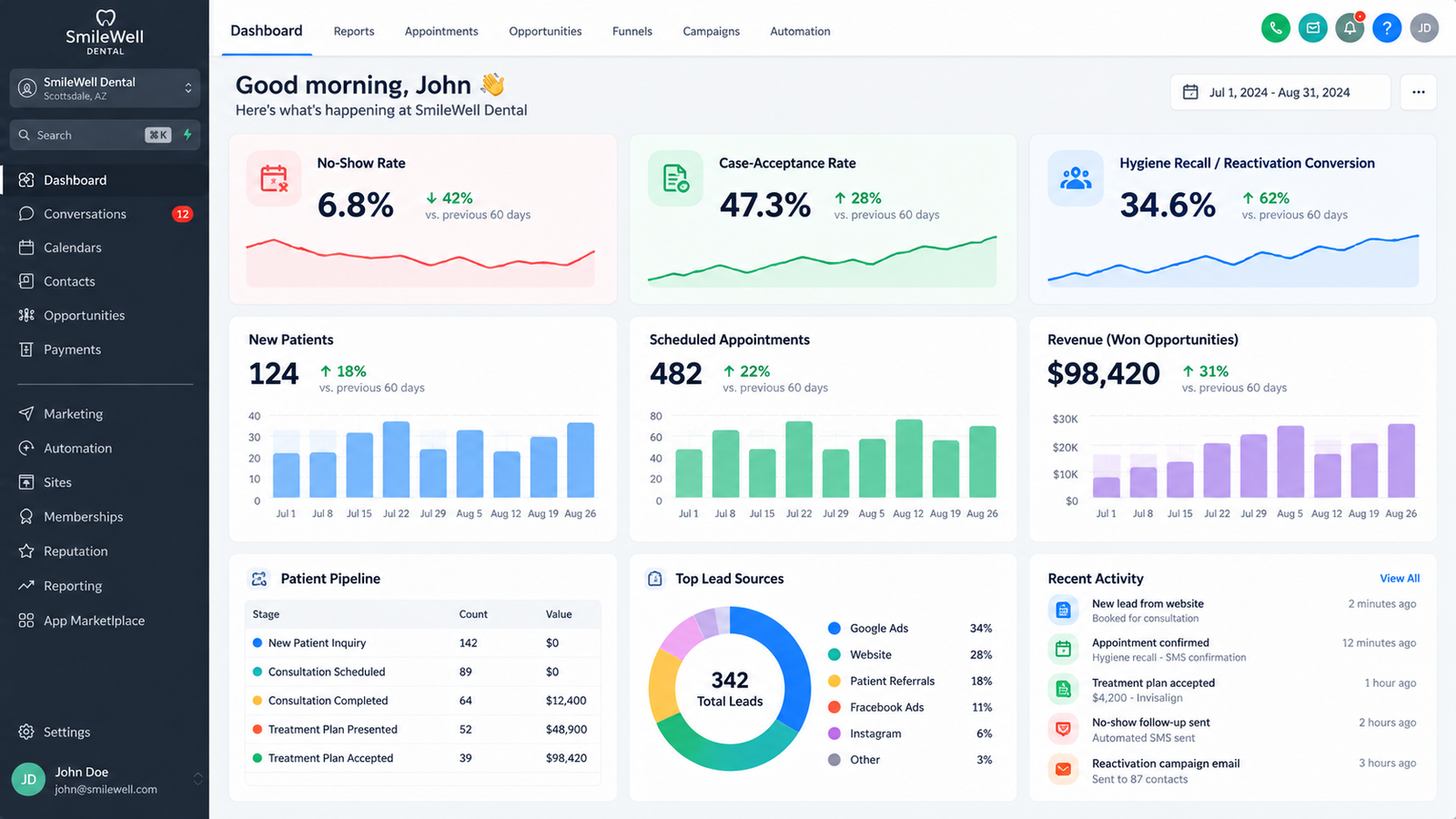
Task: Click the Jul 22 bar in New Patients chart
Action: coord(397,460)
